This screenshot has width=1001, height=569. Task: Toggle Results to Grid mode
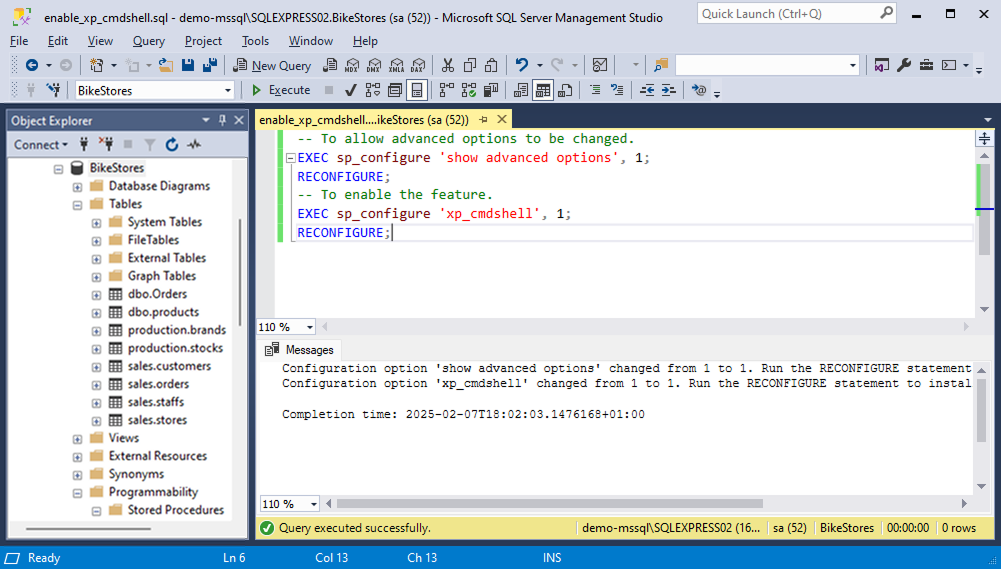point(543,90)
